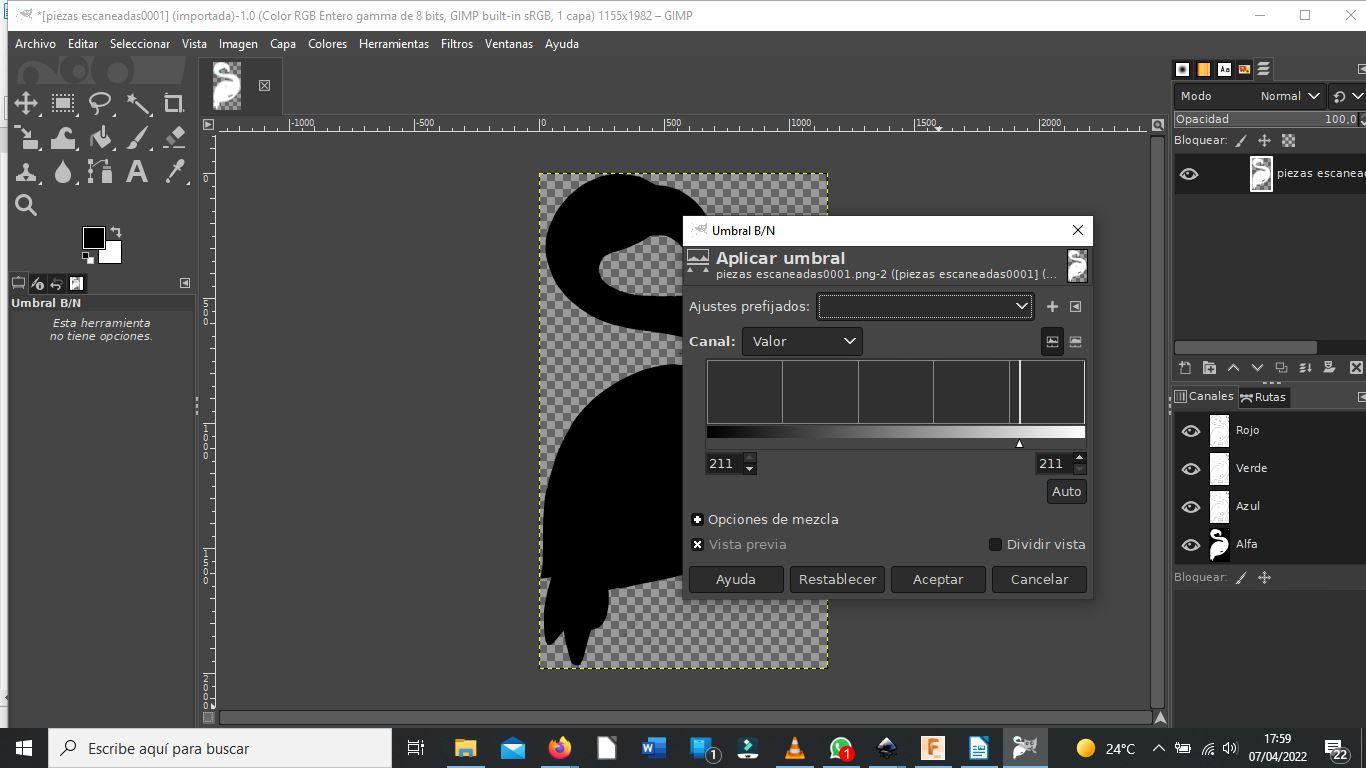Screen dimensions: 1366x768
Task: Lower the selected layer
Action: click(1257, 368)
